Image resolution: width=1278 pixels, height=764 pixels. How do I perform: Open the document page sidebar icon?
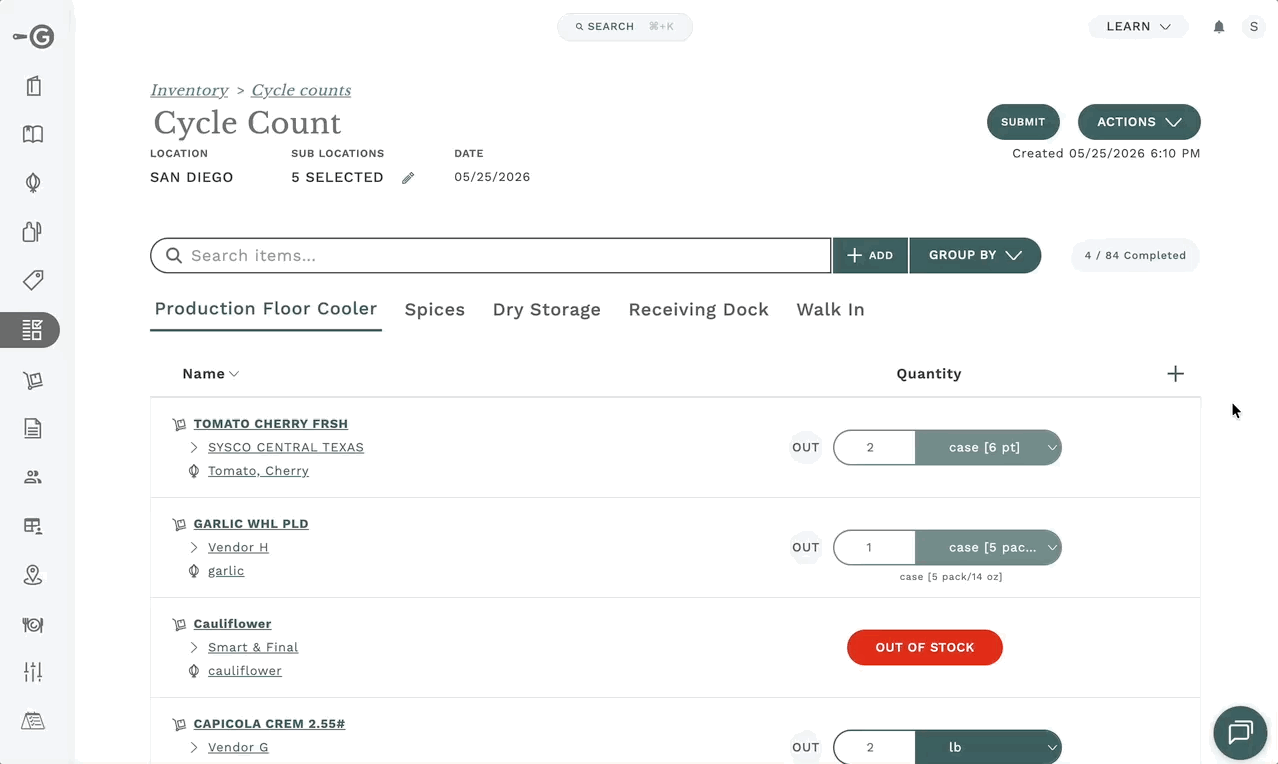pyautogui.click(x=33, y=429)
